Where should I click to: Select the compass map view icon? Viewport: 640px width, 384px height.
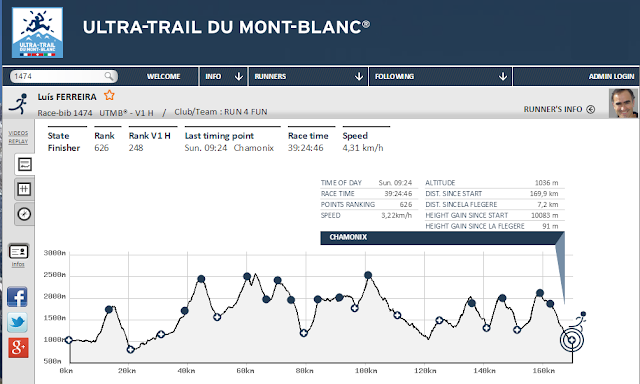click(24, 214)
